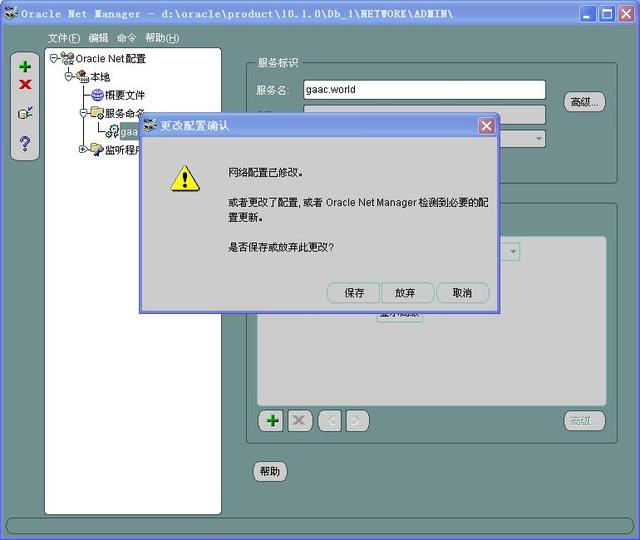Click the green plus add-address button below the panel

(x=271, y=421)
